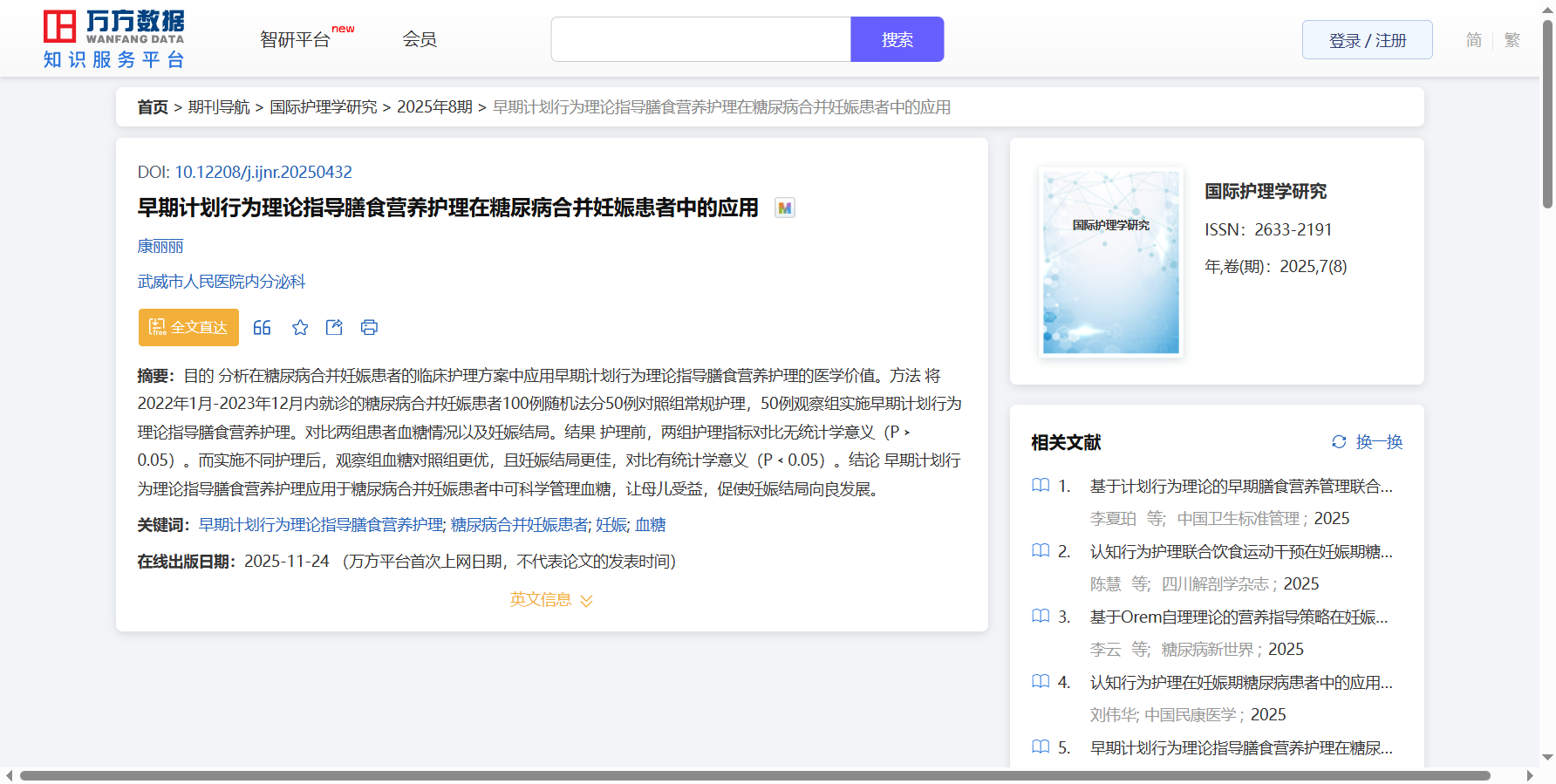This screenshot has width=1556, height=784.
Task: Click the quote citation icon
Action: tap(262, 328)
